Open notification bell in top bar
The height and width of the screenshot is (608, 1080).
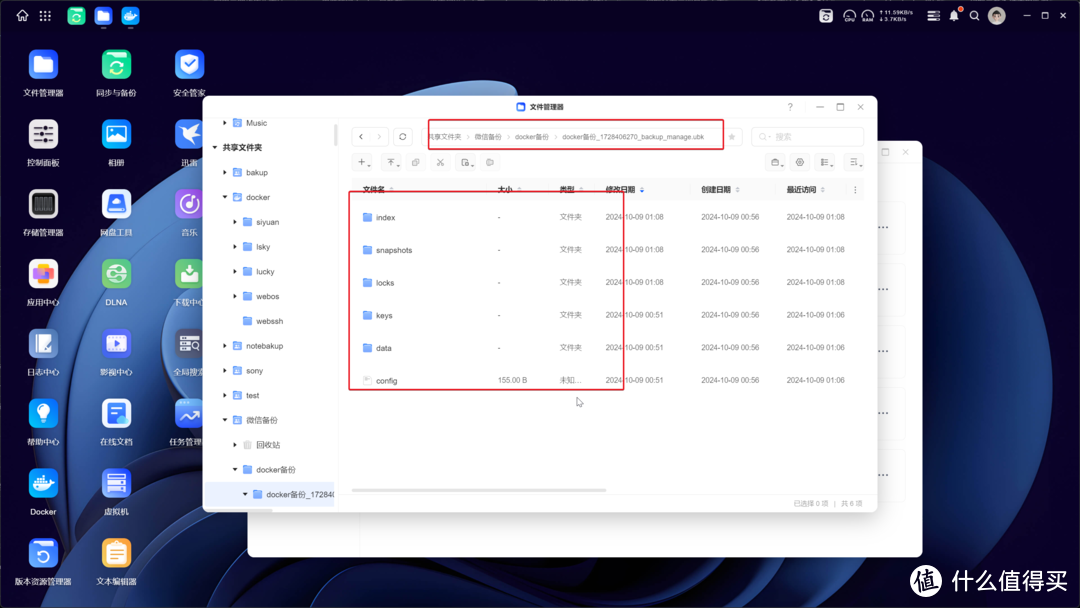954,15
